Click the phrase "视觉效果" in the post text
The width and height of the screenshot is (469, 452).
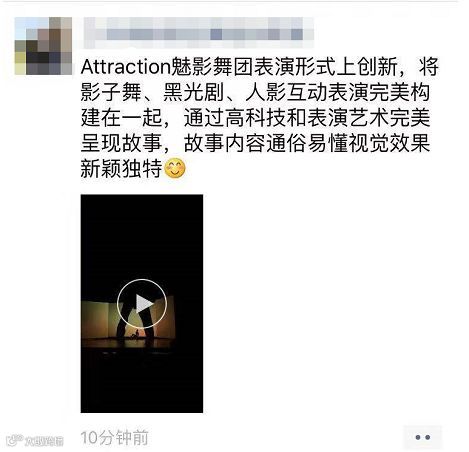pyautogui.click(x=389, y=144)
